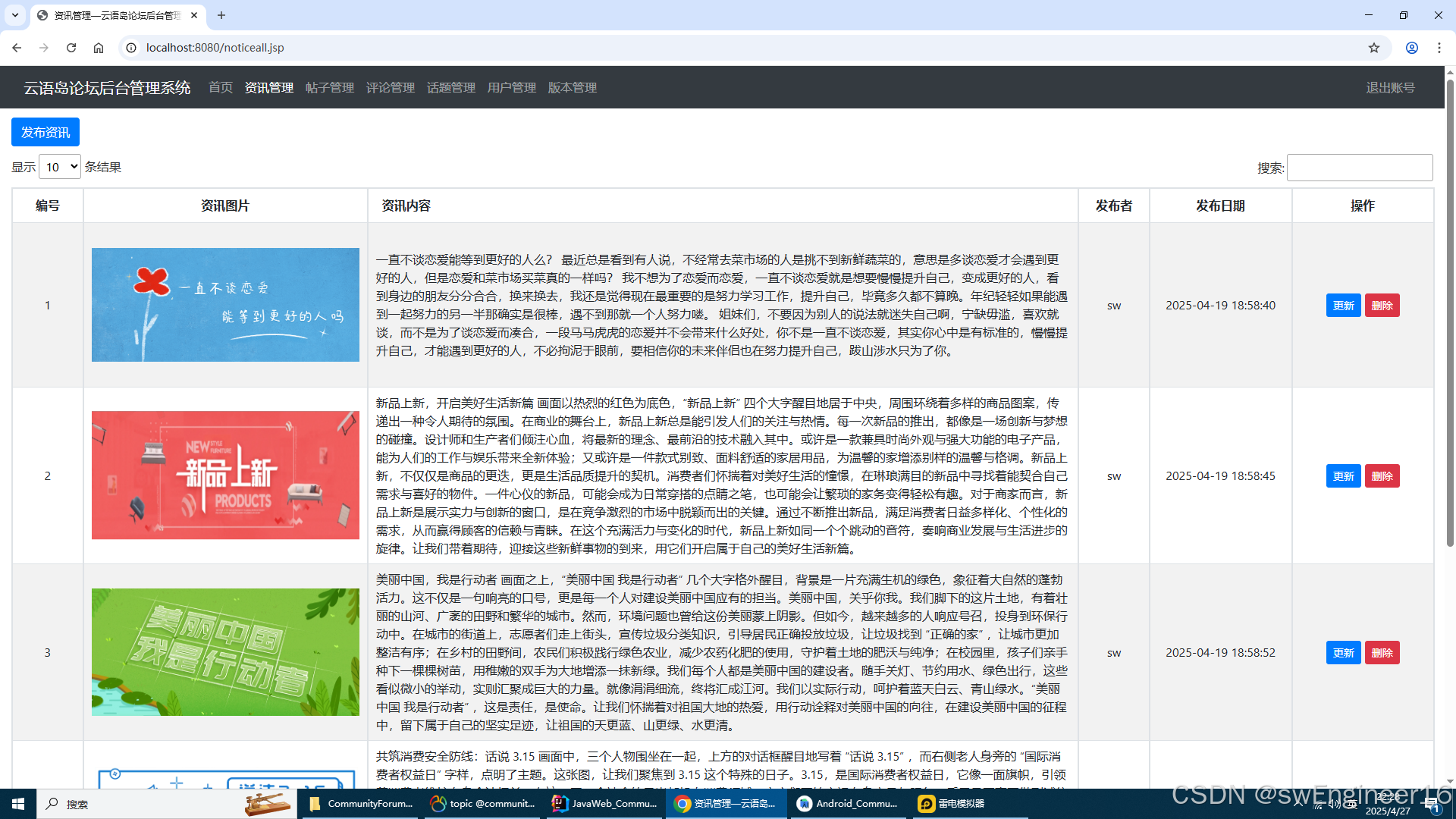The width and height of the screenshot is (1456, 819).
Task: View the site information icon
Action: point(131,48)
